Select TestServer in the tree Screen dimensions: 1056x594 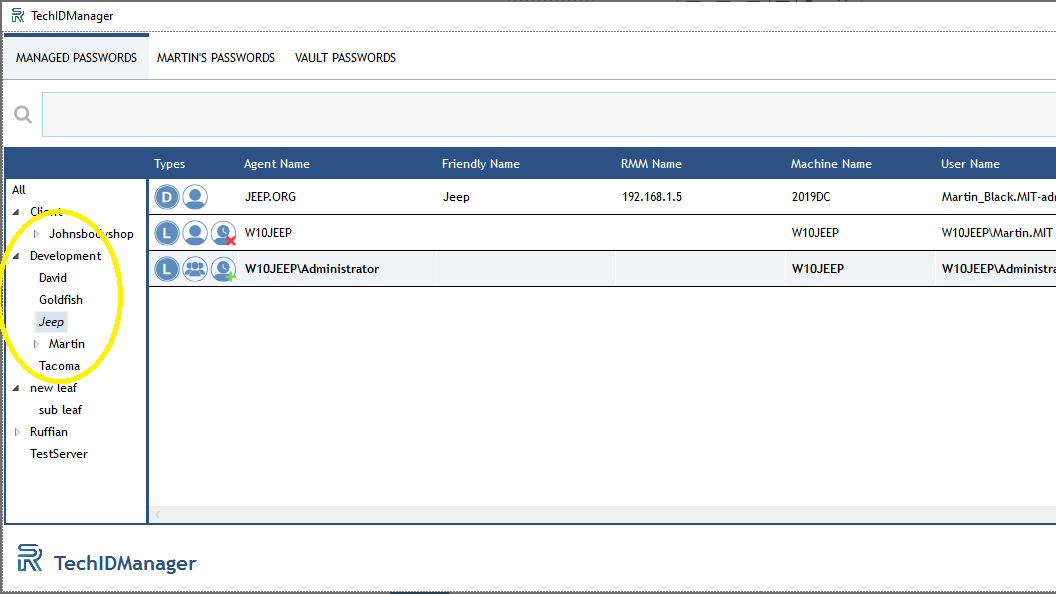(59, 454)
